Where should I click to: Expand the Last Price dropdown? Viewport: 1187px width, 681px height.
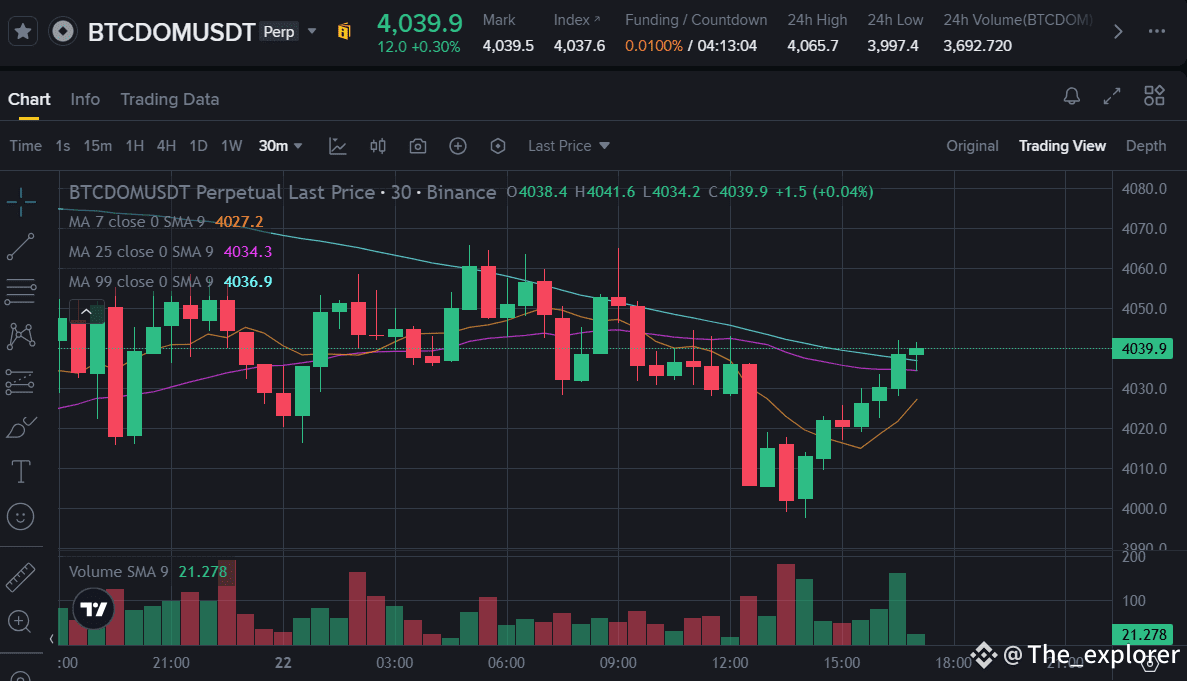coord(568,145)
